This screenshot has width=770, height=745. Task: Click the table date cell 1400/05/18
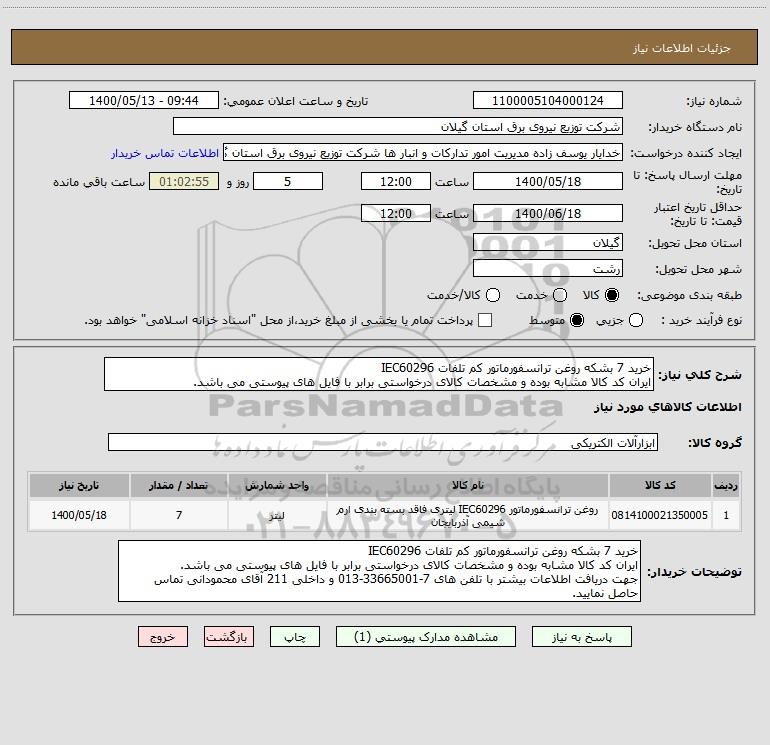[79, 515]
